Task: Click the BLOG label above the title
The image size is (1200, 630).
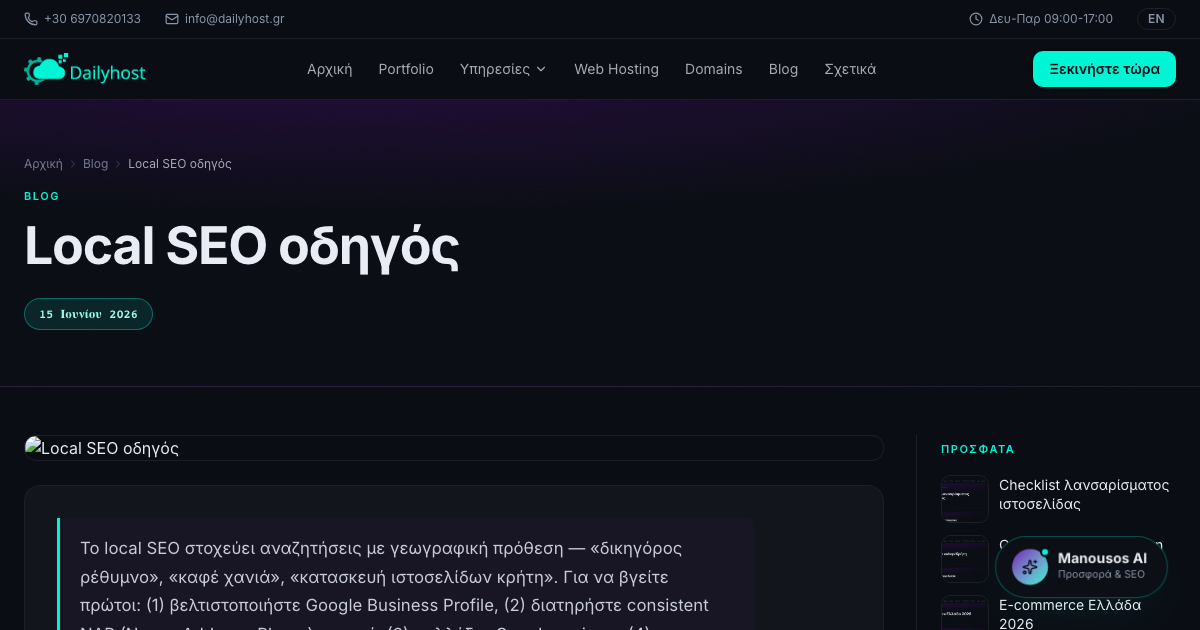Action: point(42,196)
